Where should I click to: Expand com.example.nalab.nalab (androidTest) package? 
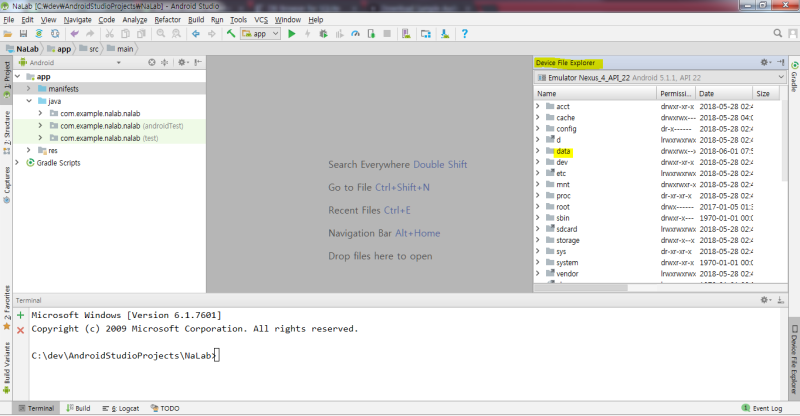(40, 126)
